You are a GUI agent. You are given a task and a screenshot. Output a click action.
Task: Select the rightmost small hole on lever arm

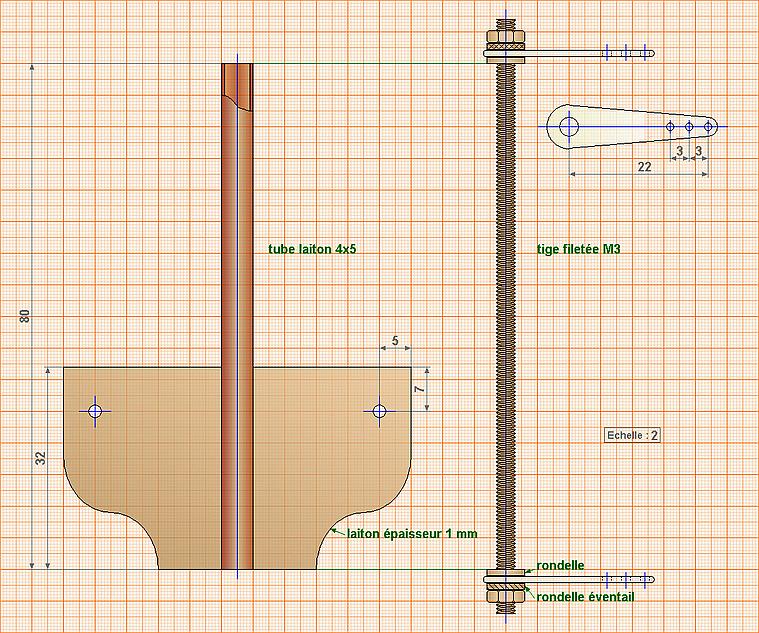click(708, 126)
